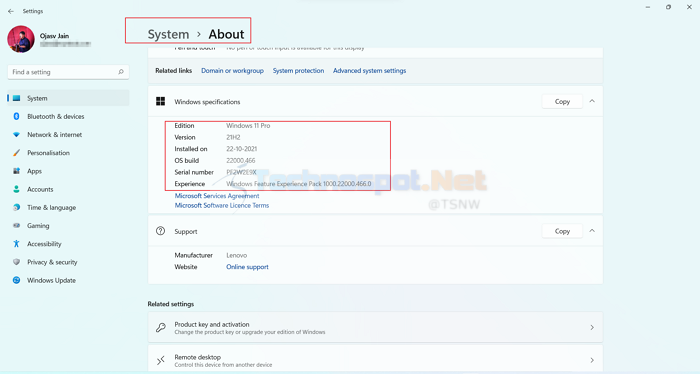Click the back arrow in Settings
Screen dimensions: 700x374
click(11, 11)
